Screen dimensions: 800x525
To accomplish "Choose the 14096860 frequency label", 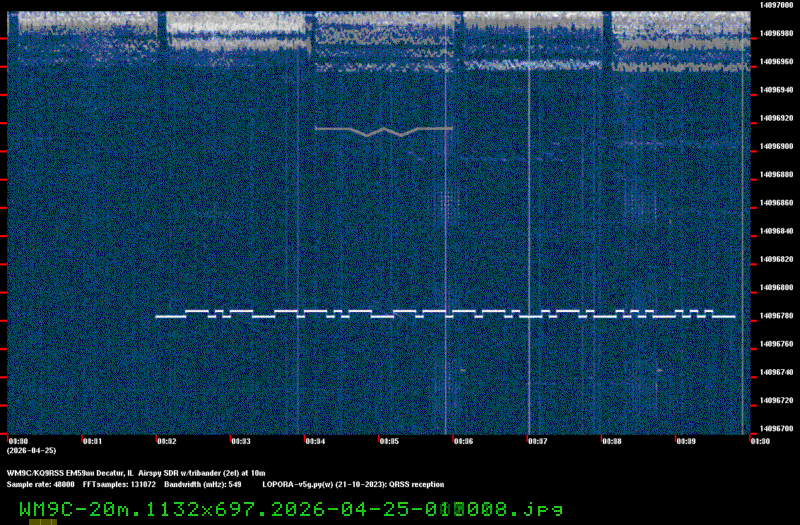I will click(776, 203).
